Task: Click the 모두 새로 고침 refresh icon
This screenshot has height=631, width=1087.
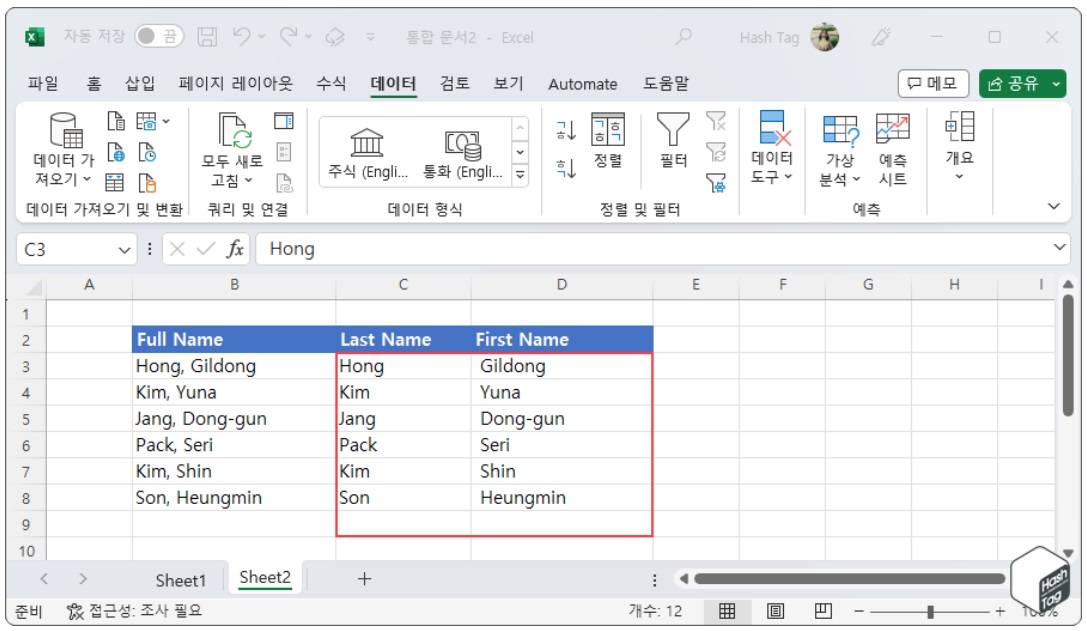Action: [x=234, y=130]
